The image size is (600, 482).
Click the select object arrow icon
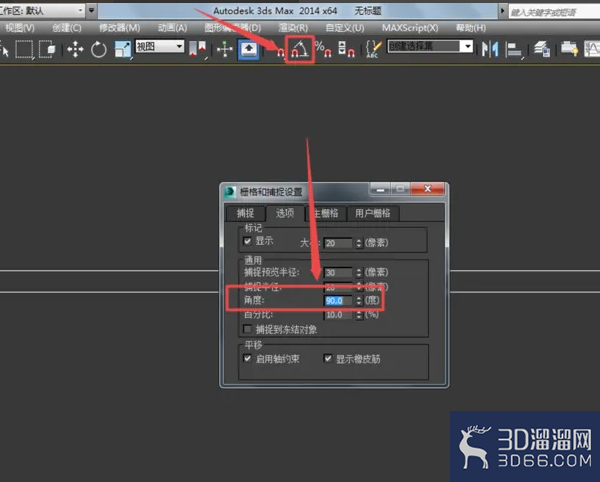point(5,49)
